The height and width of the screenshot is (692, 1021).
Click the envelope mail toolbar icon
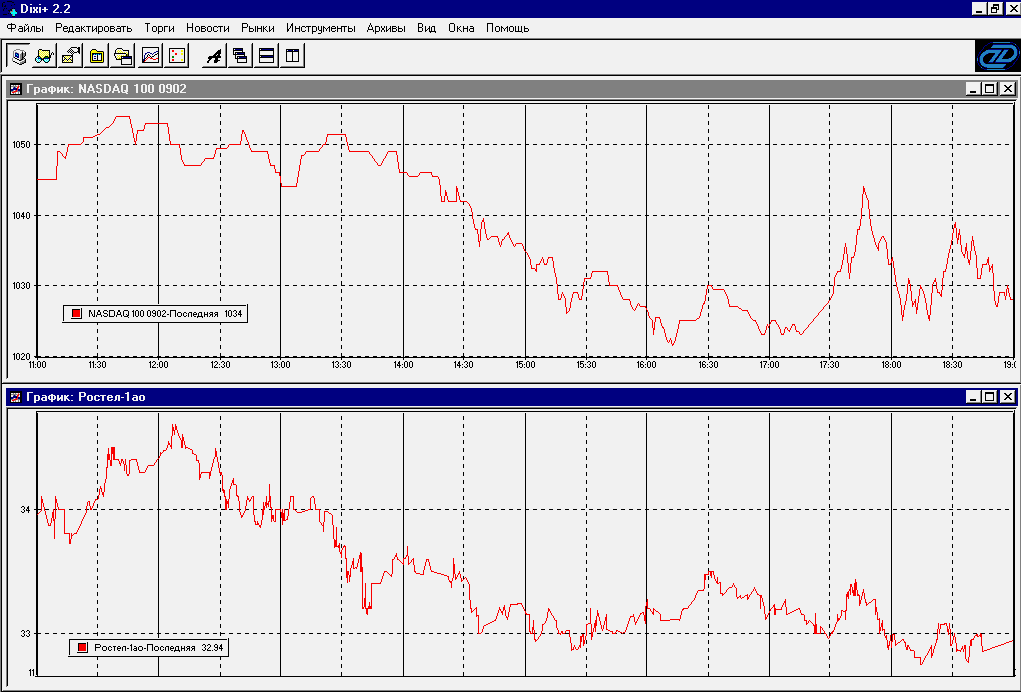tap(70, 56)
